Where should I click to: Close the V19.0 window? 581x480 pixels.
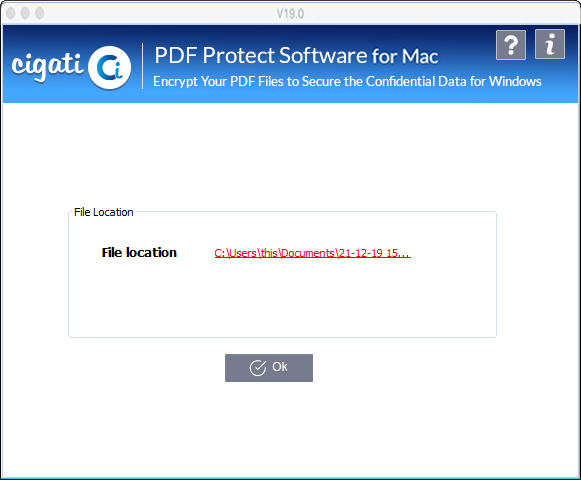[11, 13]
